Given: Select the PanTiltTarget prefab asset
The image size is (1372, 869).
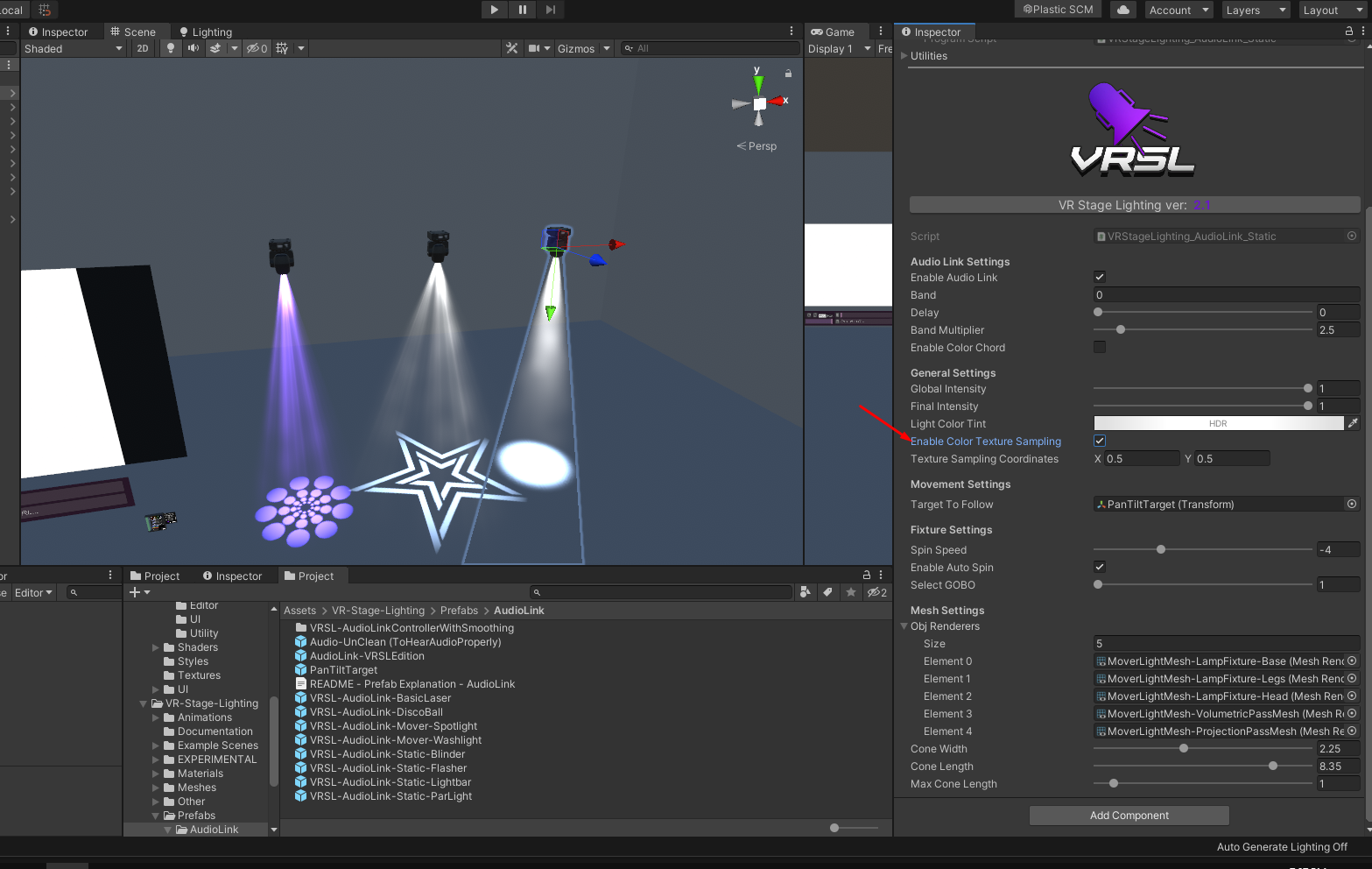Looking at the screenshot, I should click(x=343, y=669).
